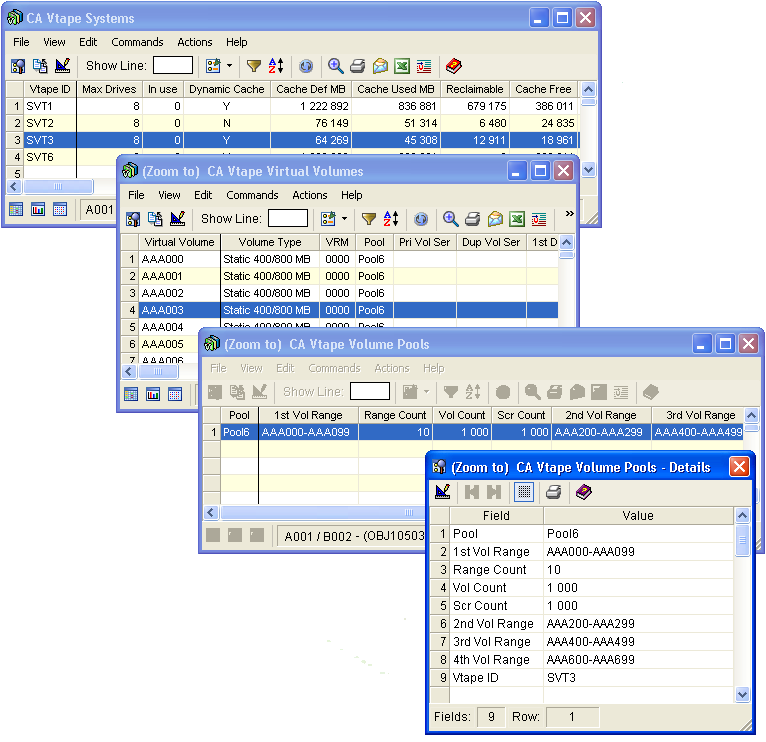Close the Volume Pools Details window

[x=739, y=466]
